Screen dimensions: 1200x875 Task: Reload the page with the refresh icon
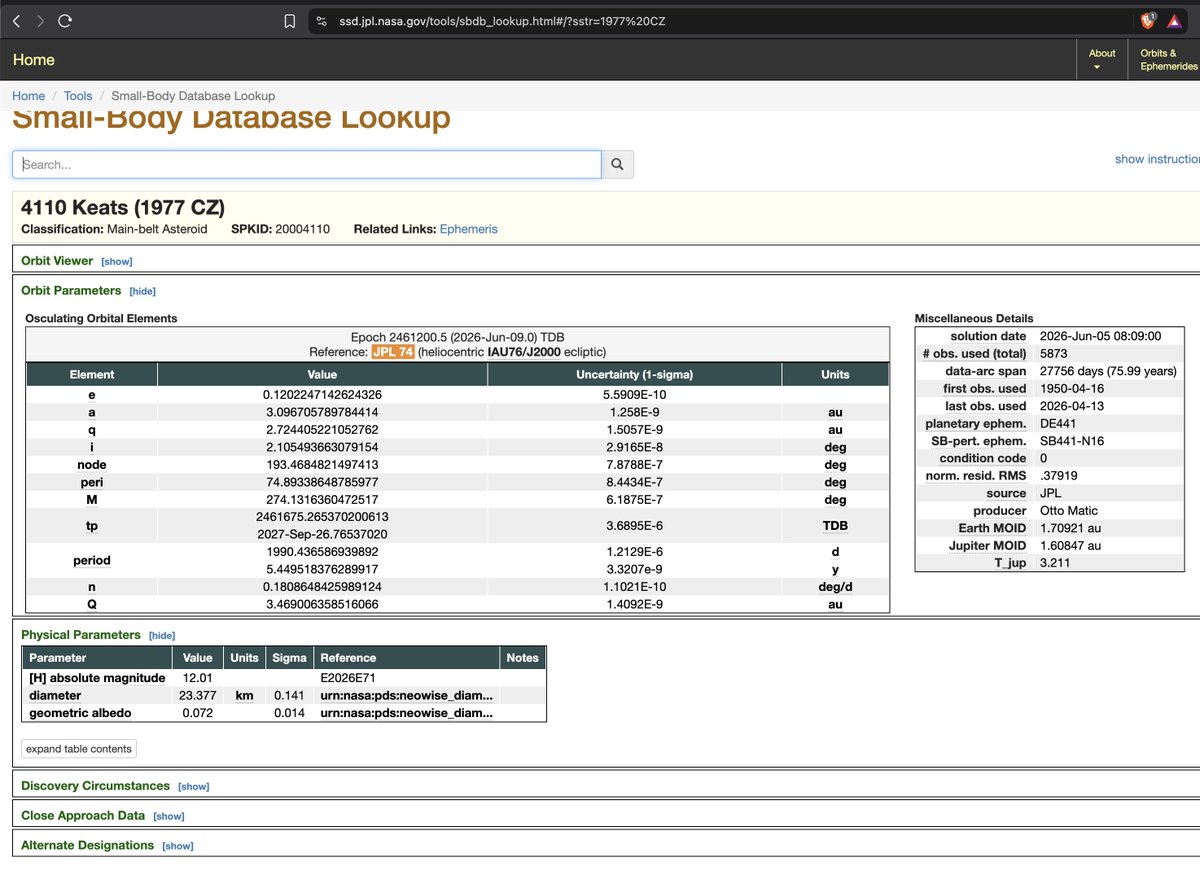(x=65, y=20)
